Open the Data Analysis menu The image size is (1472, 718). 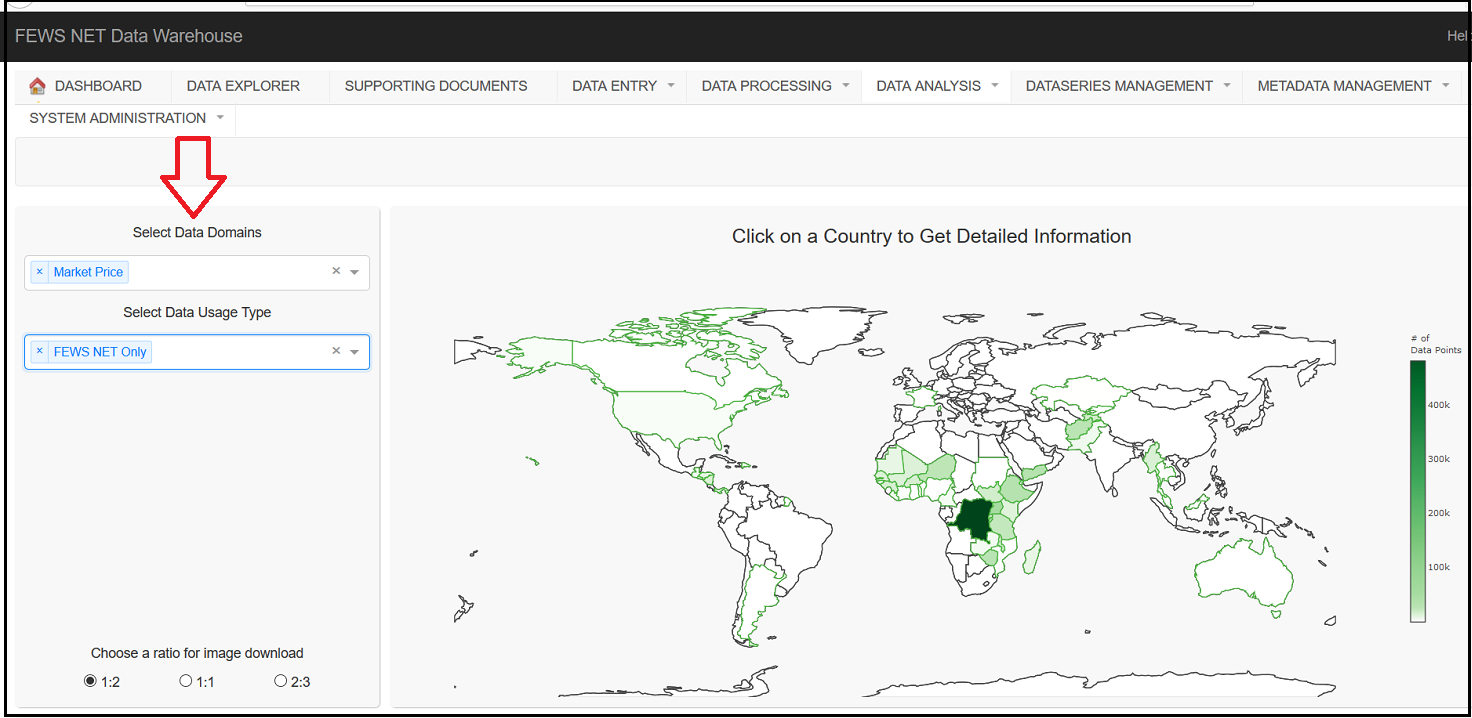tap(937, 86)
